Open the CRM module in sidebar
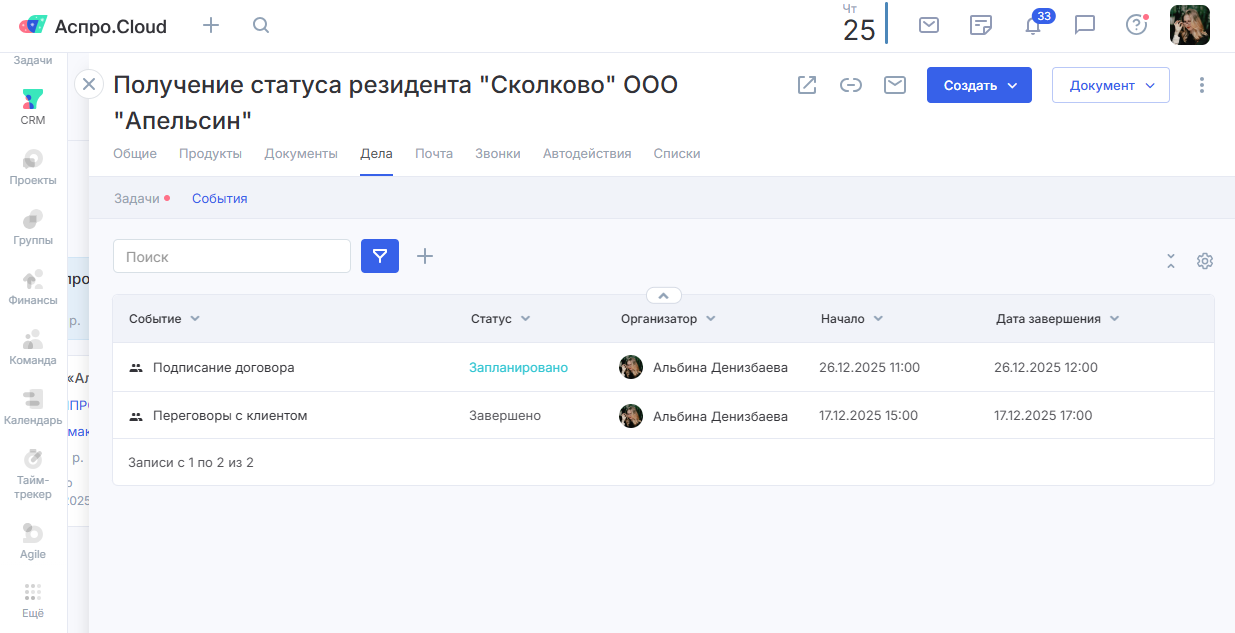Viewport: 1235px width, 633px height. click(x=33, y=105)
